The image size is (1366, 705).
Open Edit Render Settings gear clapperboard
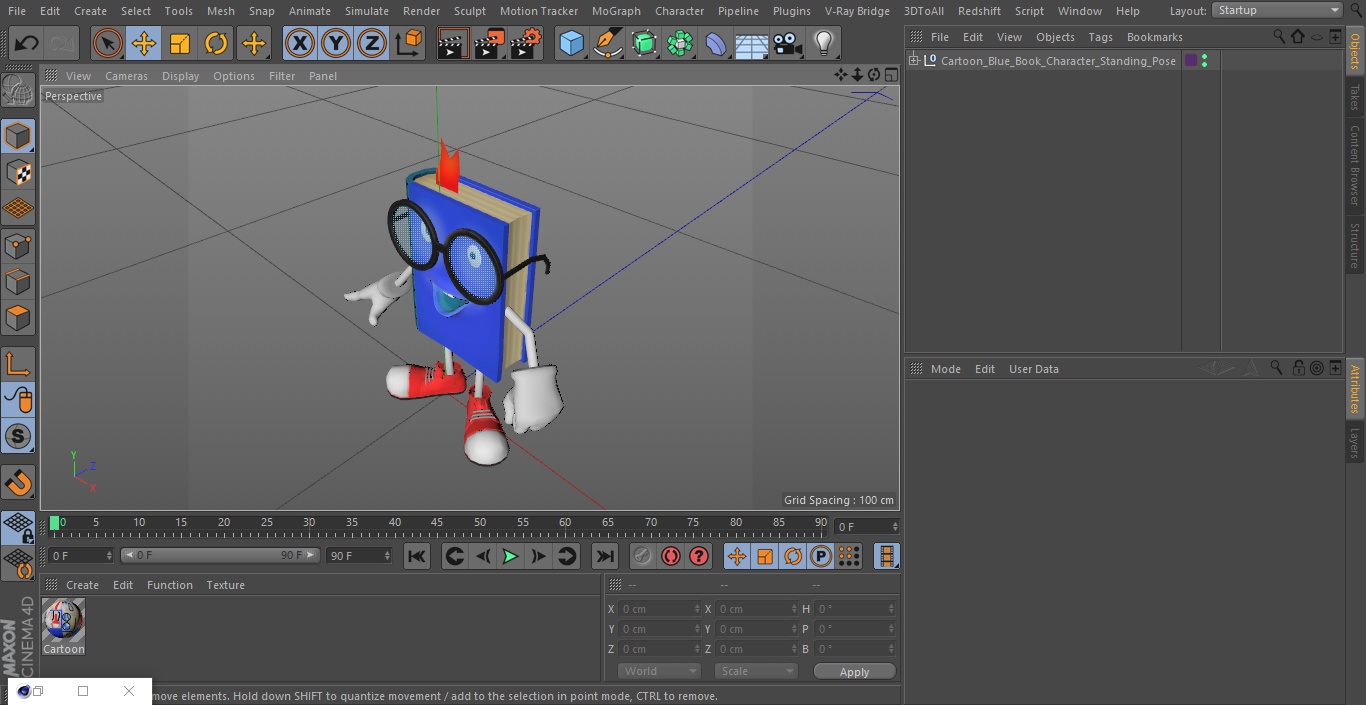pos(526,43)
